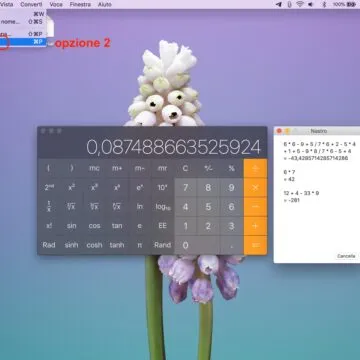Click the percent key

231,168
